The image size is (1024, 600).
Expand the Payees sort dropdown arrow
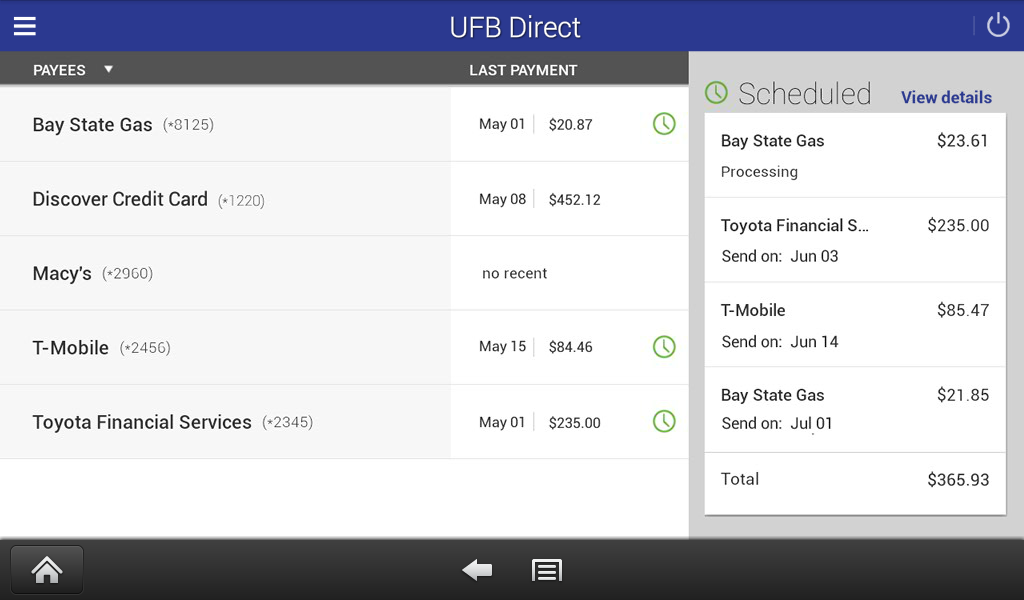108,70
